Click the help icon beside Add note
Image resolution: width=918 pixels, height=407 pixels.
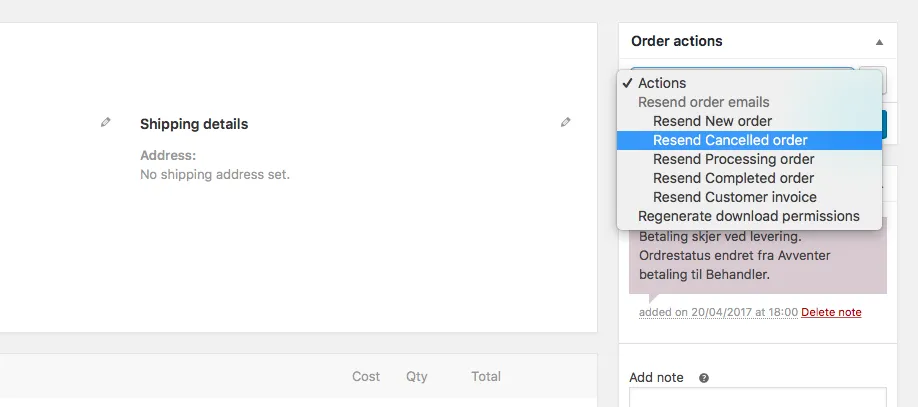click(704, 378)
